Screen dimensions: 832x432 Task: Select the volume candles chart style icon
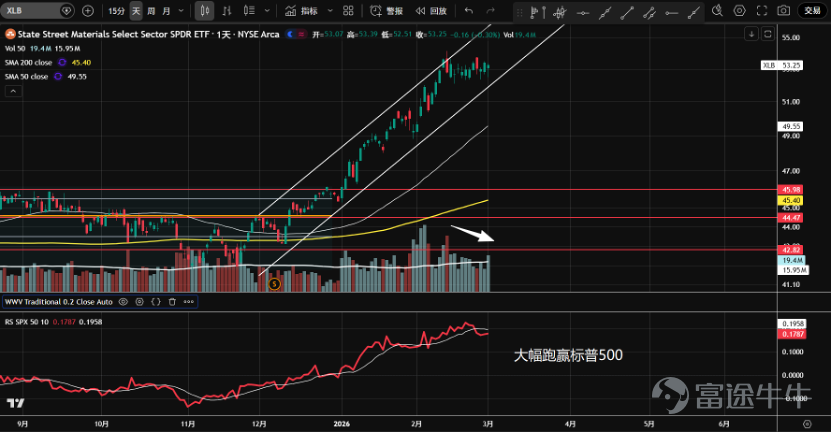pos(249,11)
